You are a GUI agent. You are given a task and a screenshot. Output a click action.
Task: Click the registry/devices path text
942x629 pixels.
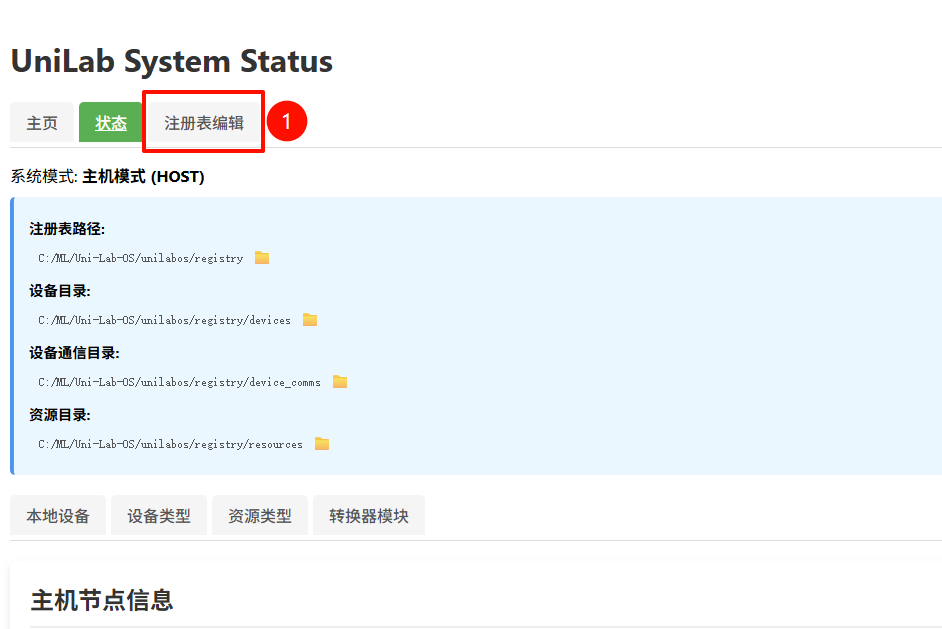(x=165, y=320)
